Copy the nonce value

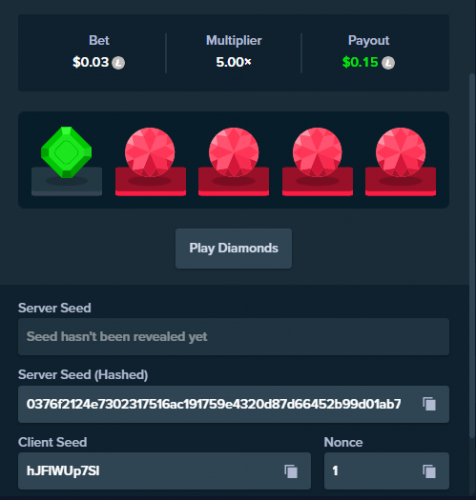click(x=429, y=471)
